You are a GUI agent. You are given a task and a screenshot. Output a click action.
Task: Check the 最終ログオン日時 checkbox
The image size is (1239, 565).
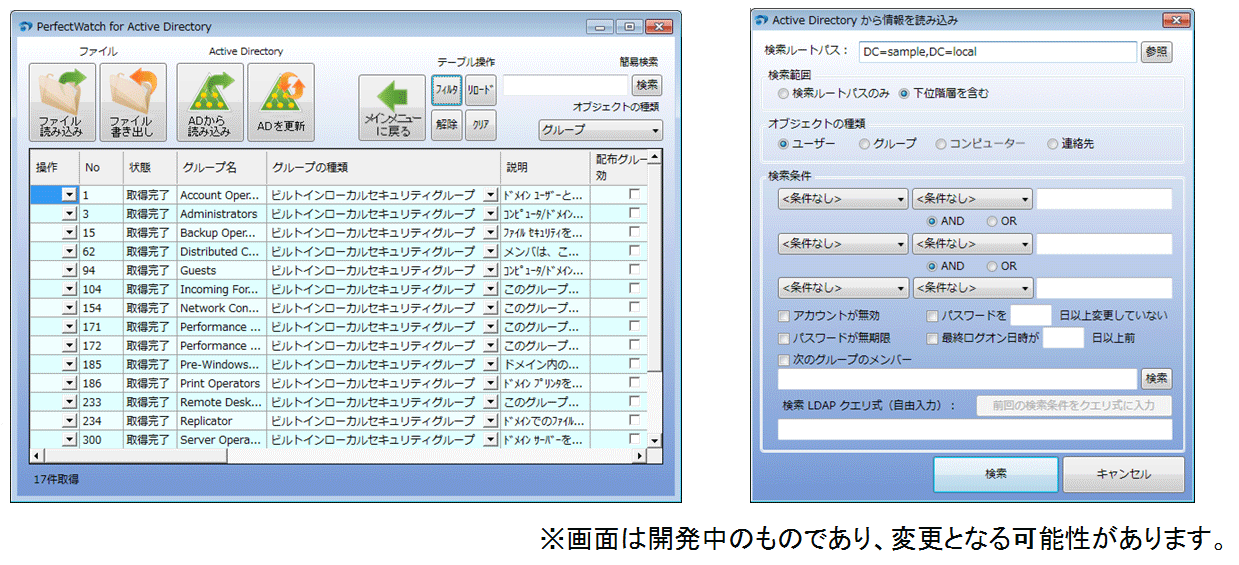[x=932, y=338]
